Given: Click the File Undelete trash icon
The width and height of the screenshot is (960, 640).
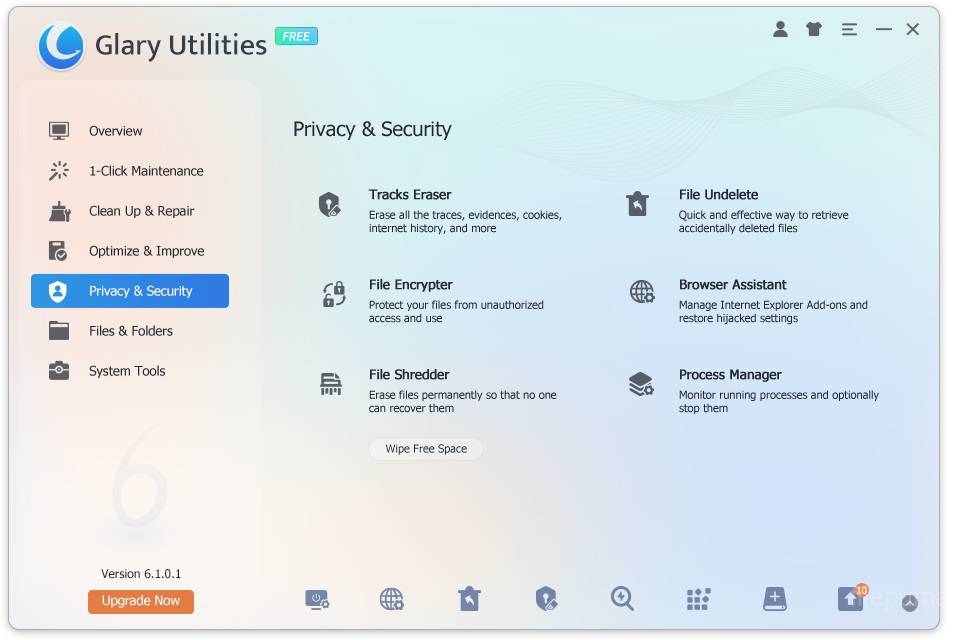Looking at the screenshot, I should [637, 204].
